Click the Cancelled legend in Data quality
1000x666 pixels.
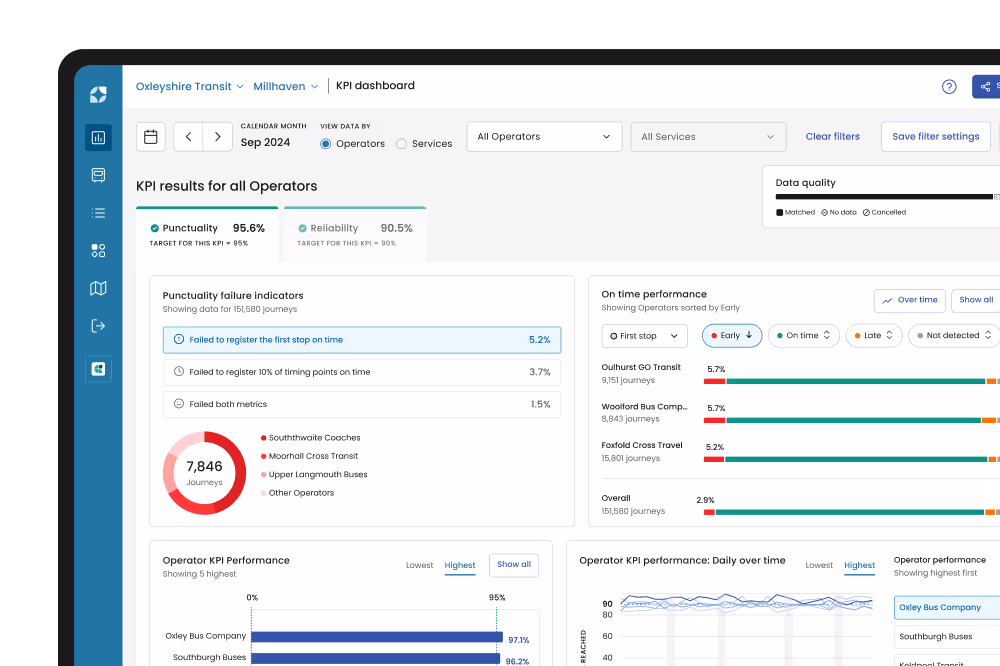884,212
